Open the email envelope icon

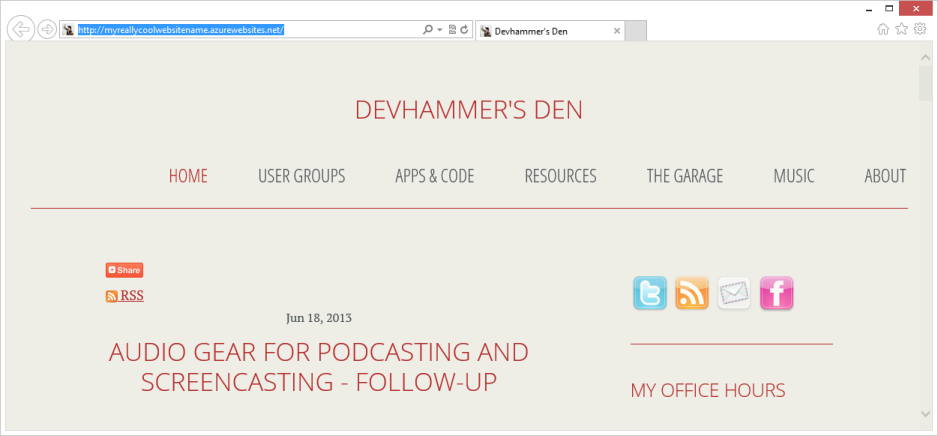click(x=734, y=293)
